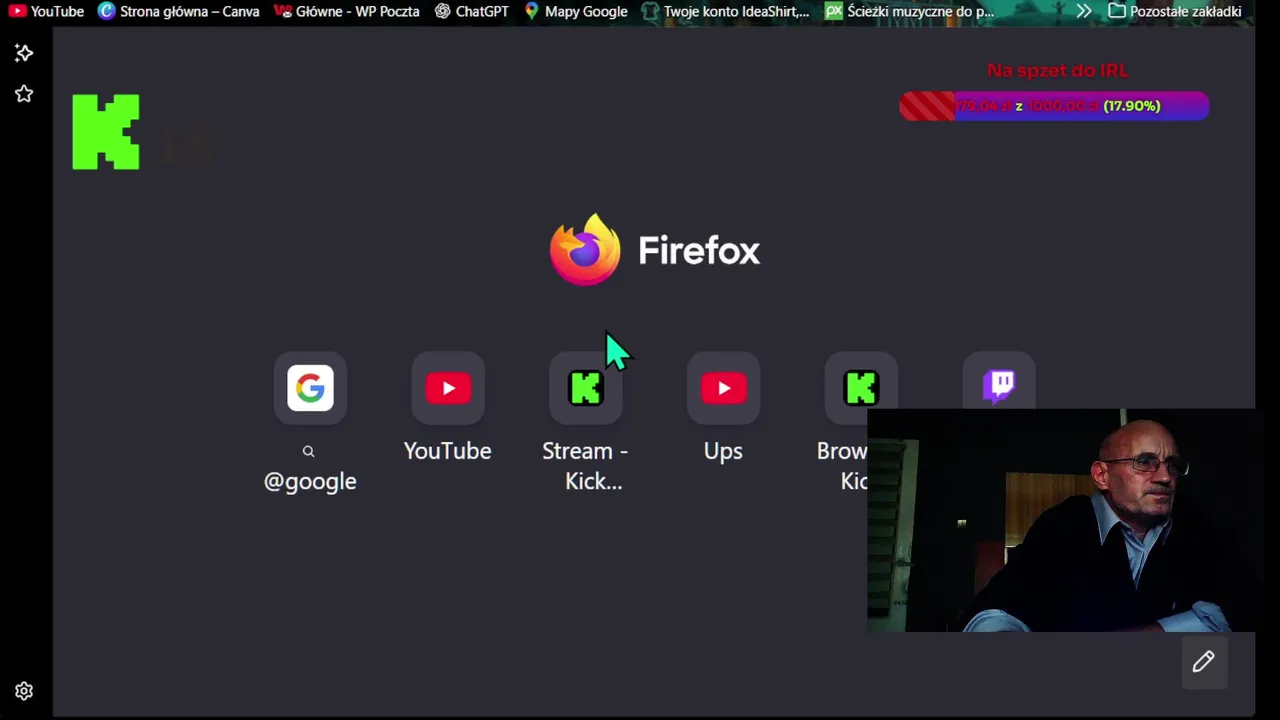
Task: Open Twoje konto IdeaShirt bookmark
Action: point(725,11)
